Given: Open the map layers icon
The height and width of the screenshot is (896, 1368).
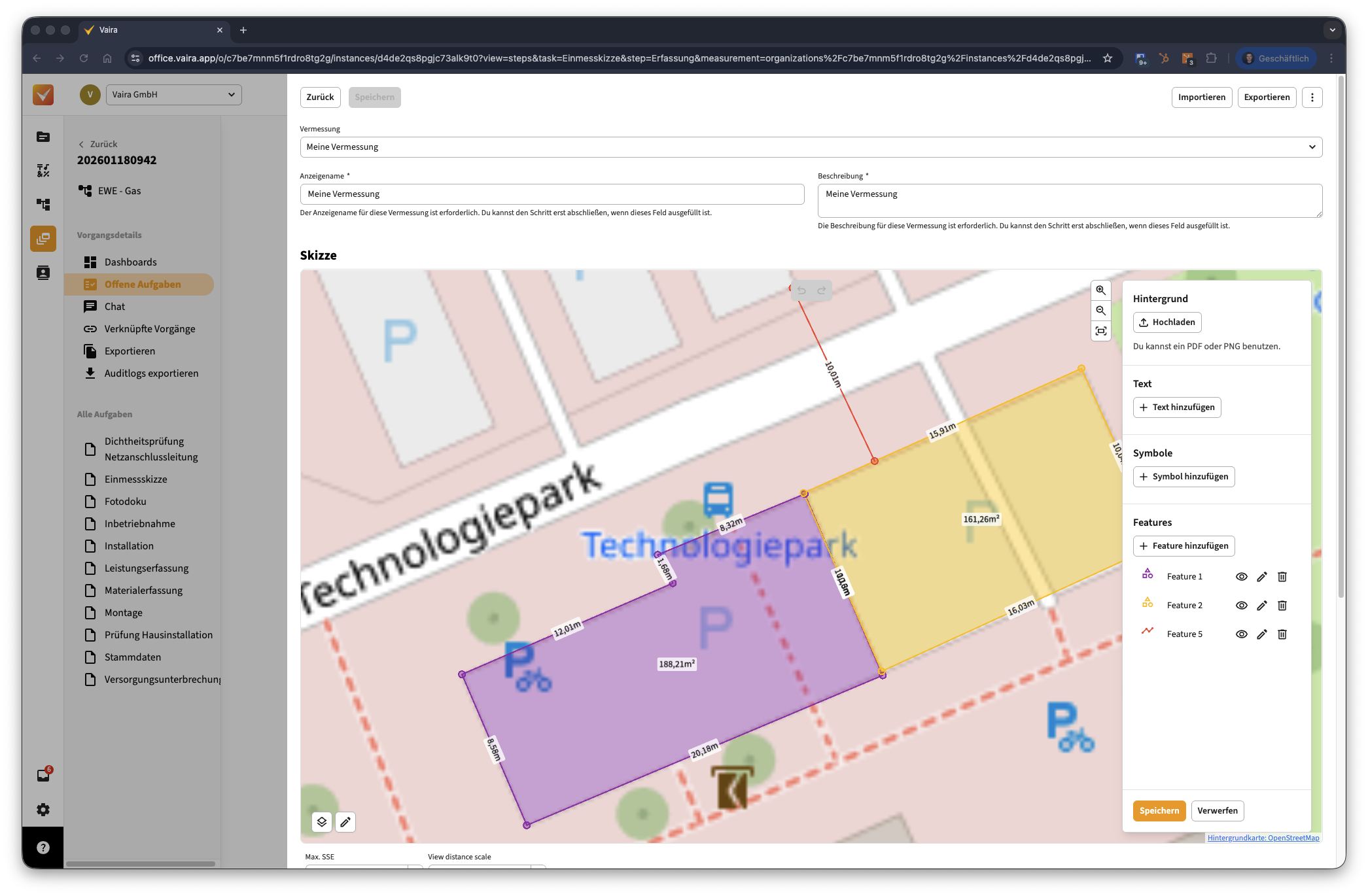Looking at the screenshot, I should (x=321, y=822).
